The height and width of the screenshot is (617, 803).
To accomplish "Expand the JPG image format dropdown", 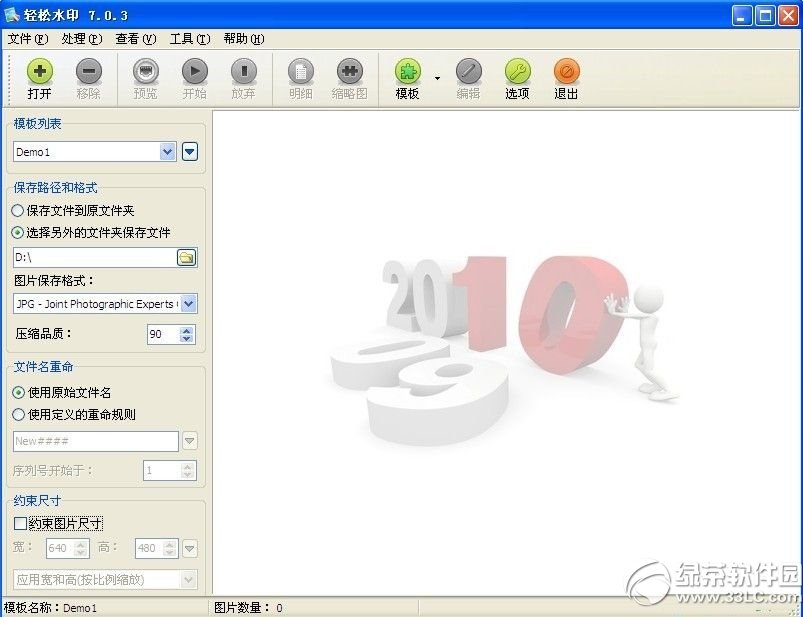I will pyautogui.click(x=188, y=304).
